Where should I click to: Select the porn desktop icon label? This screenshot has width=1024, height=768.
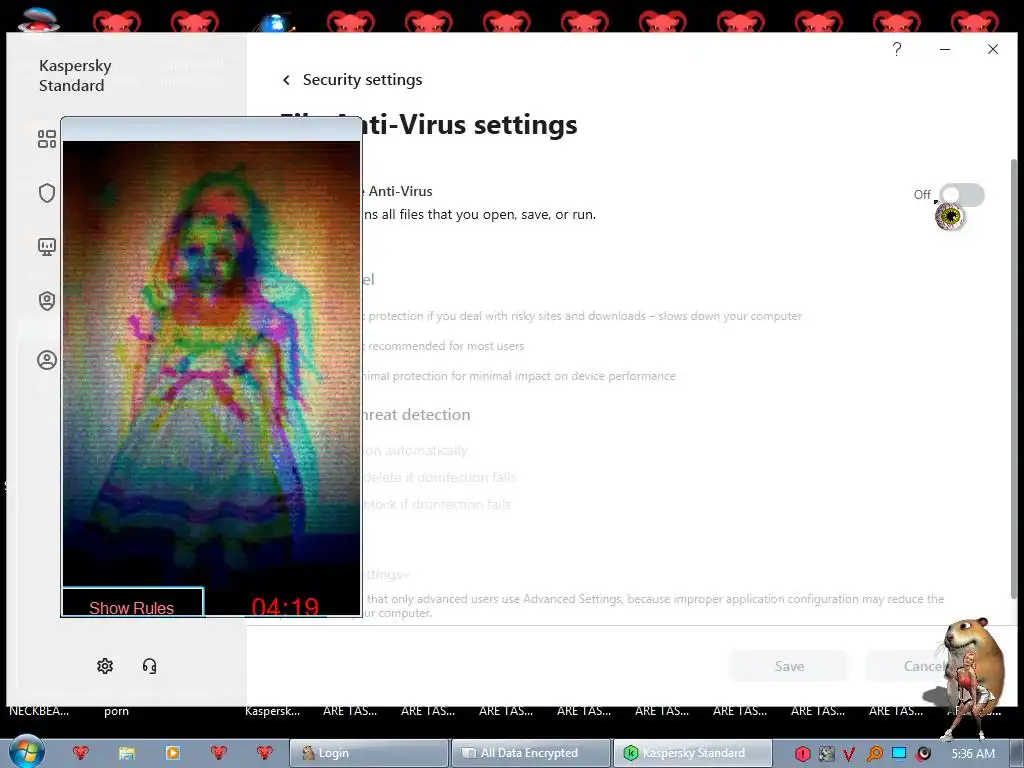pos(116,711)
